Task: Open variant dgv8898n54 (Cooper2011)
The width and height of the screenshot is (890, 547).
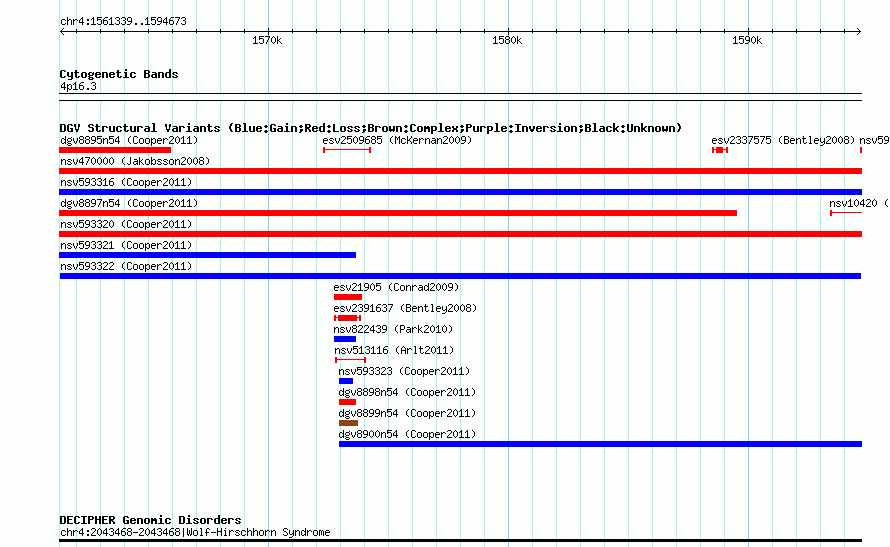Action: [x=407, y=392]
